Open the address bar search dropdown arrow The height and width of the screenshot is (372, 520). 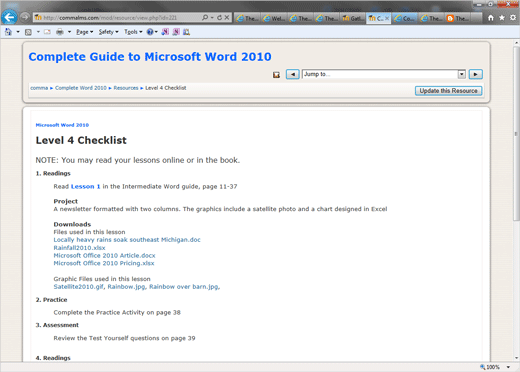pos(212,17)
